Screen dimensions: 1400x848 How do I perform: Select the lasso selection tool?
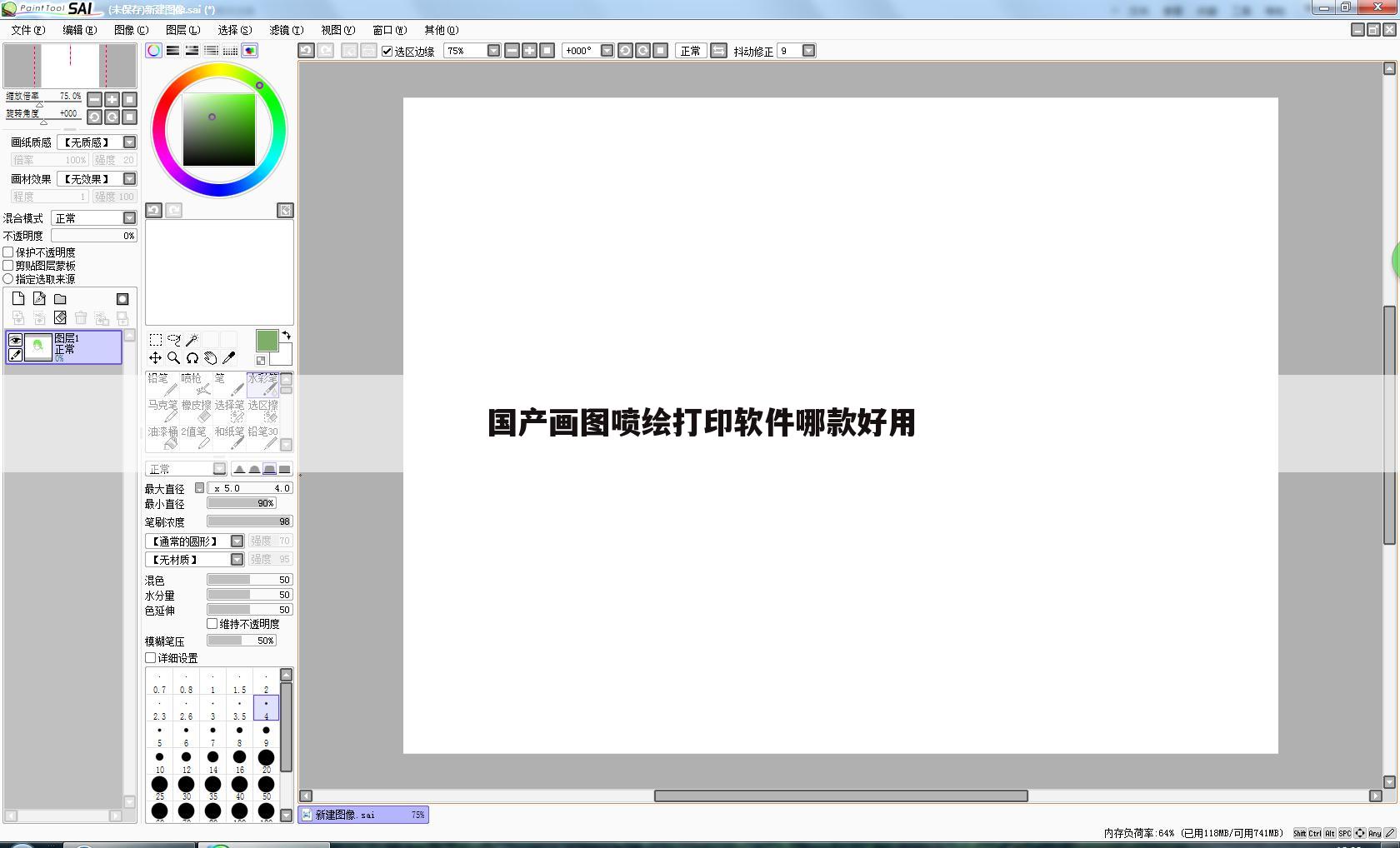173,340
